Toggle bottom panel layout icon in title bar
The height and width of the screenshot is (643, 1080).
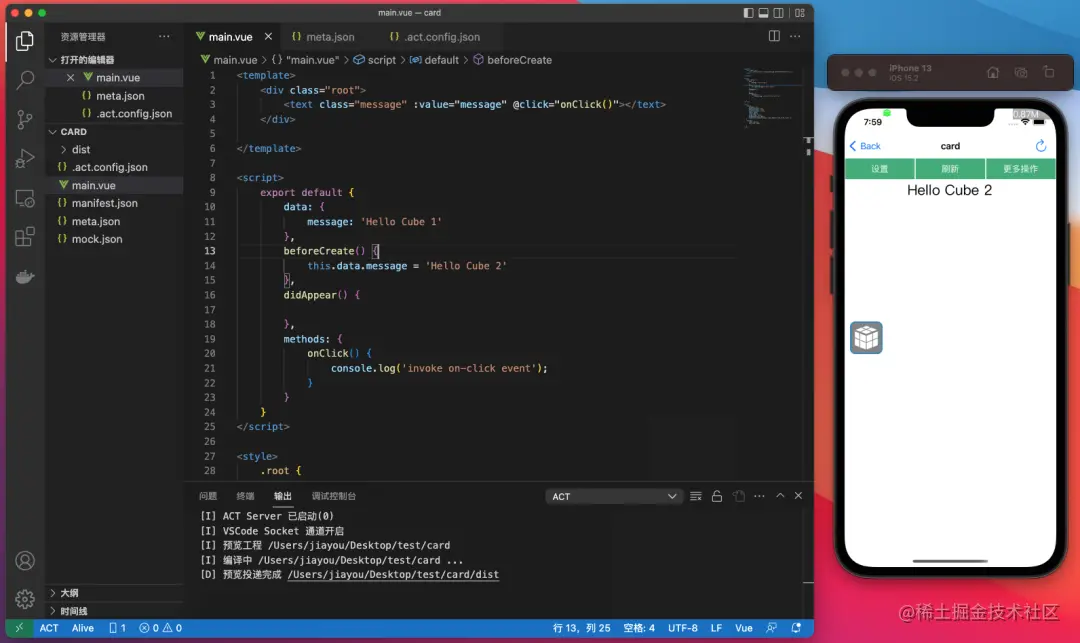pos(764,12)
